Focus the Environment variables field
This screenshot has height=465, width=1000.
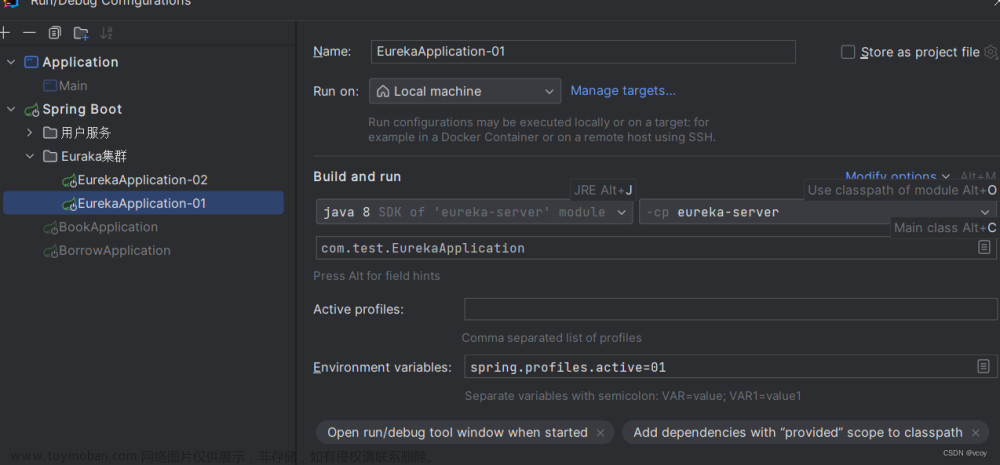730,367
